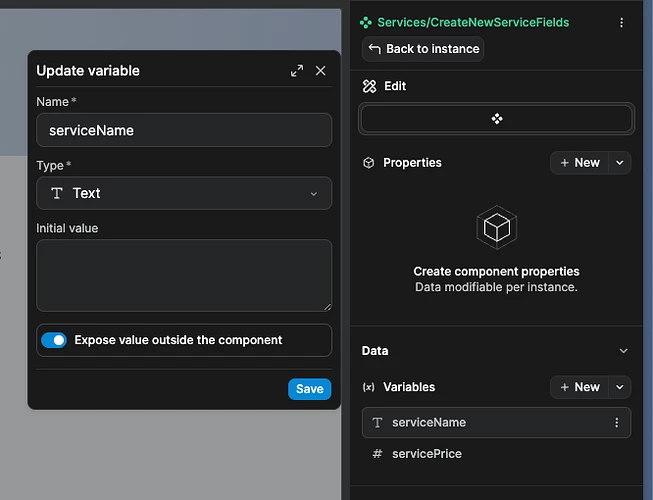This screenshot has height=500, width=653.
Task: Click the Initial value text area
Action: click(x=184, y=275)
